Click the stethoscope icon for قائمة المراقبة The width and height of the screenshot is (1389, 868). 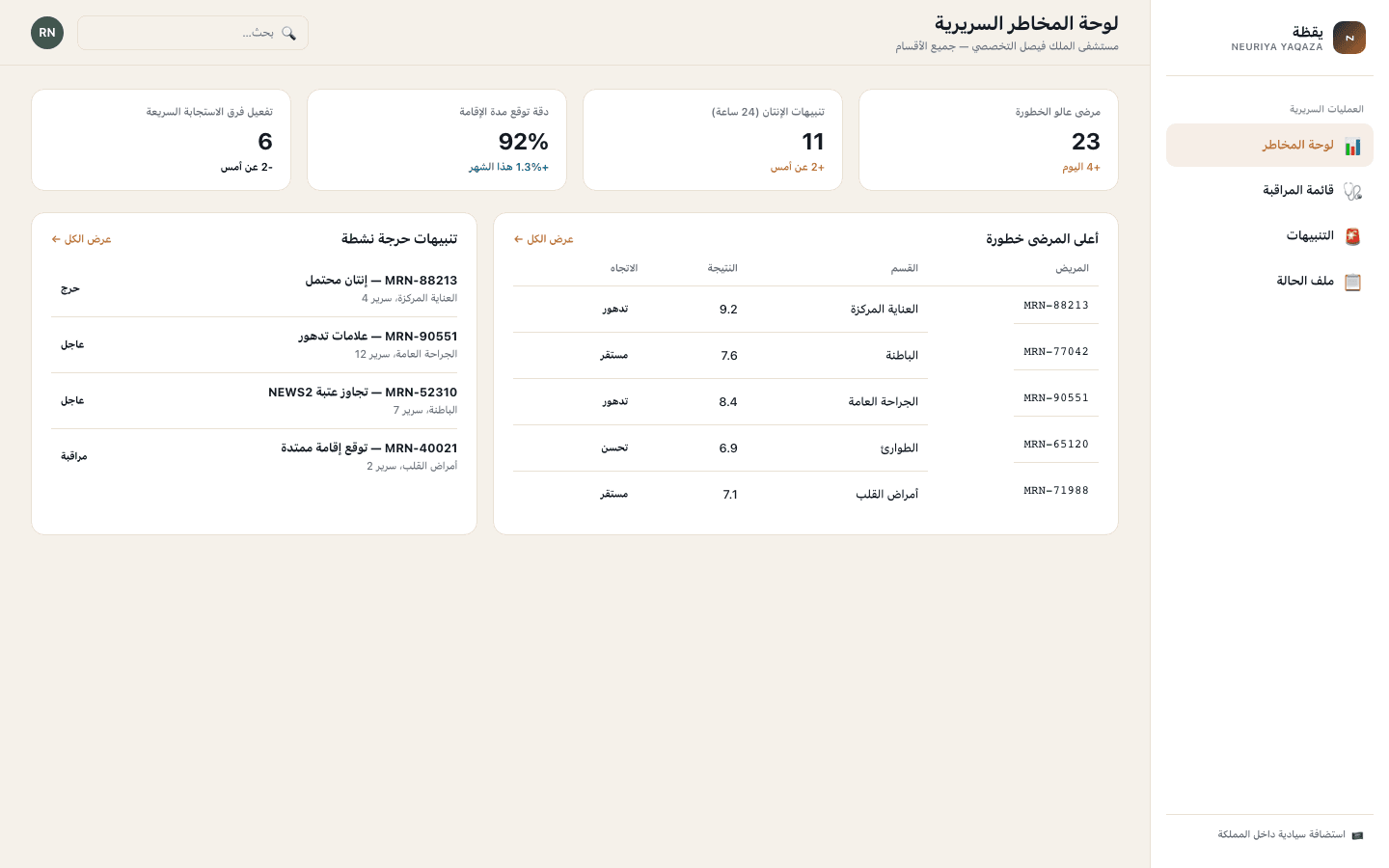[x=1352, y=191]
